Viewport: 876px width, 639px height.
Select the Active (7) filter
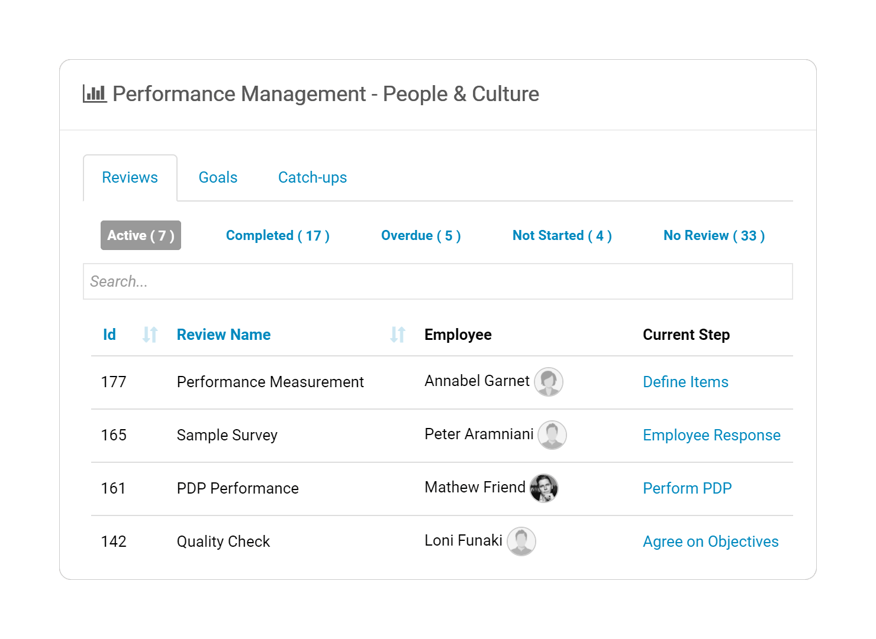click(x=141, y=236)
